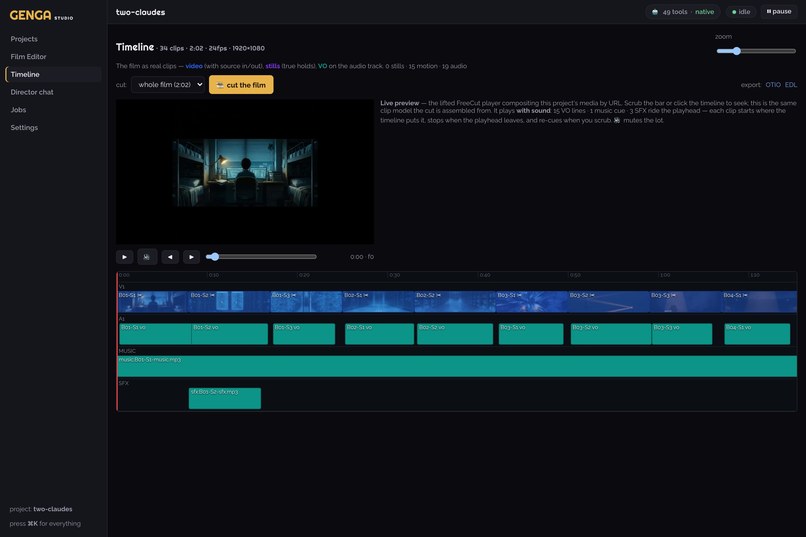Click the 'project: two-claudes' footer text
The width and height of the screenshot is (806, 537).
point(41,509)
